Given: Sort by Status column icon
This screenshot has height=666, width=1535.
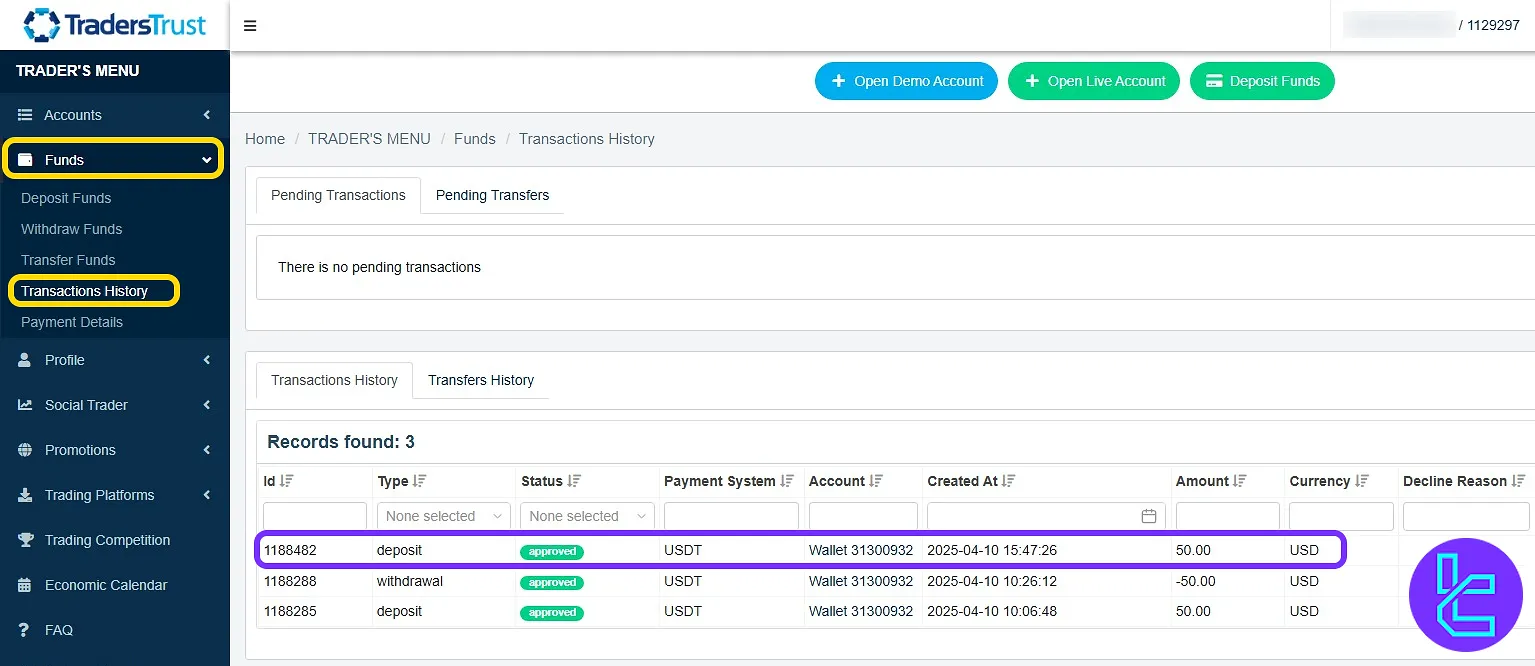Looking at the screenshot, I should [575, 481].
